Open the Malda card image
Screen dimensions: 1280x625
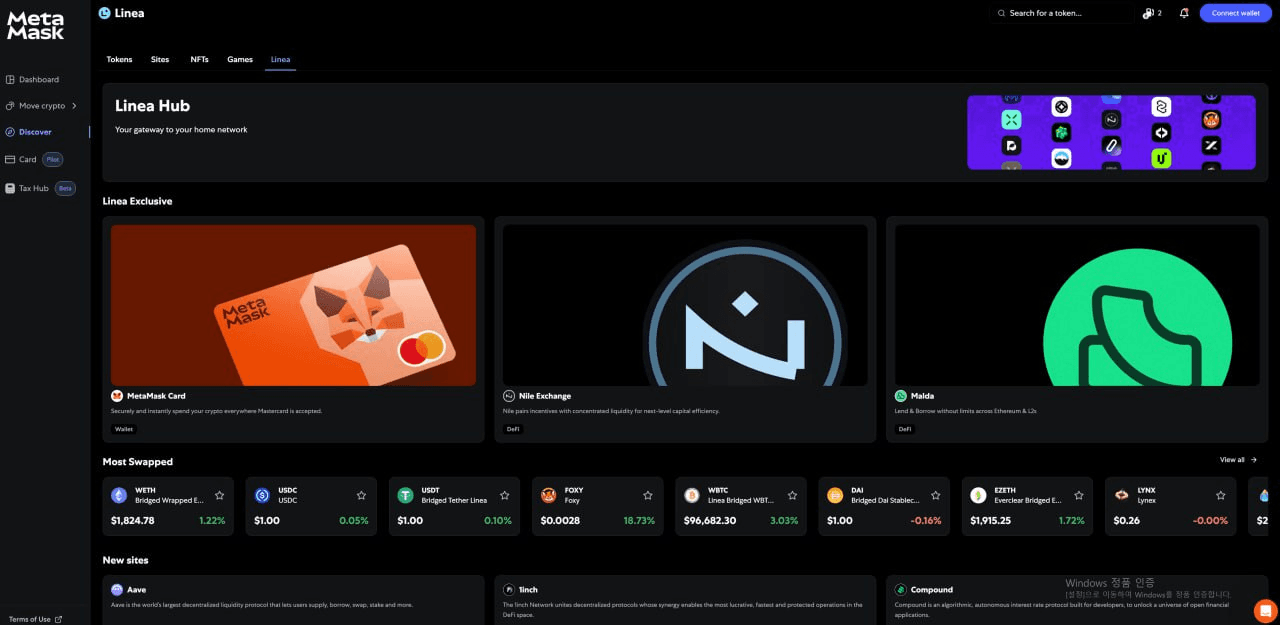click(x=1077, y=305)
